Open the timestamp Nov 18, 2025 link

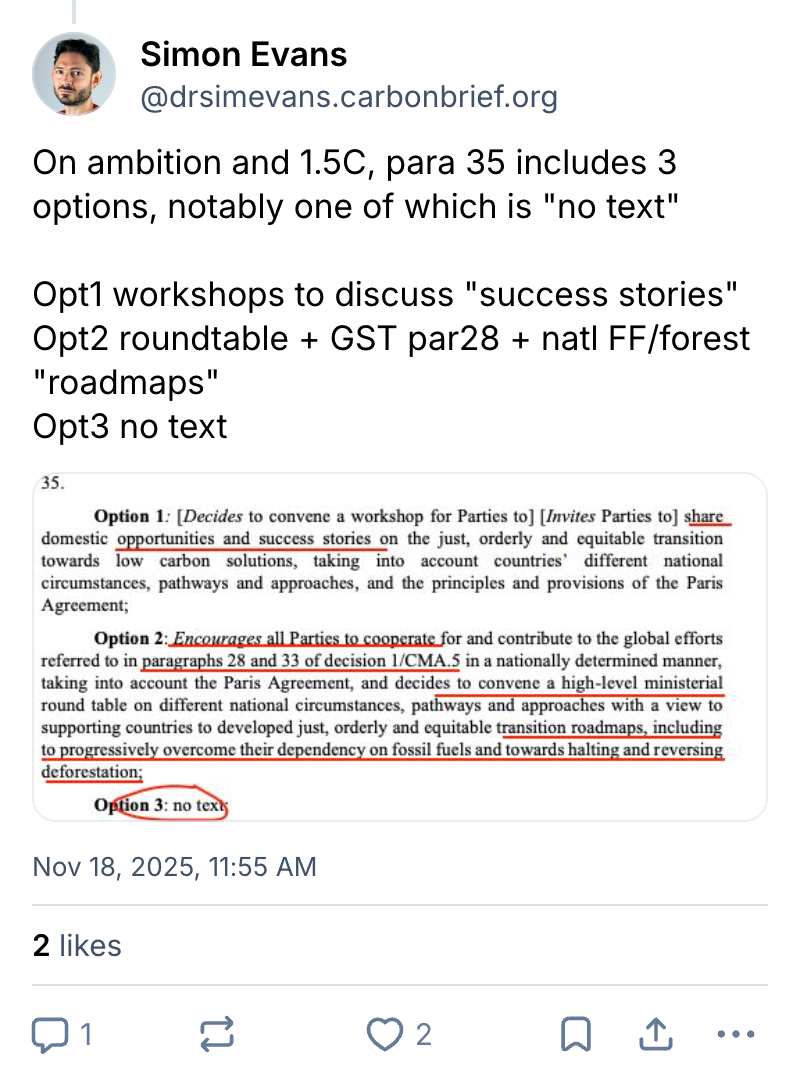point(174,866)
